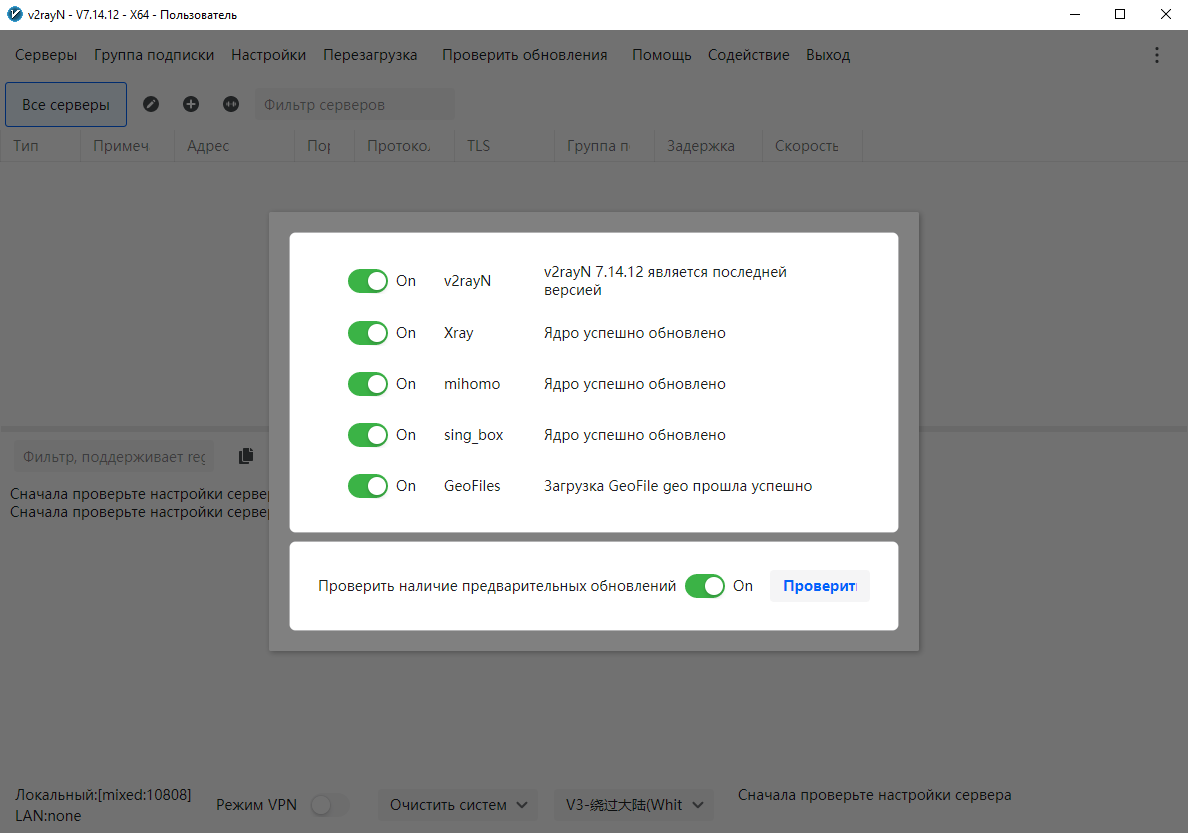Open the V3 routing rule dropdown
This screenshot has height=833, width=1188.
634,805
